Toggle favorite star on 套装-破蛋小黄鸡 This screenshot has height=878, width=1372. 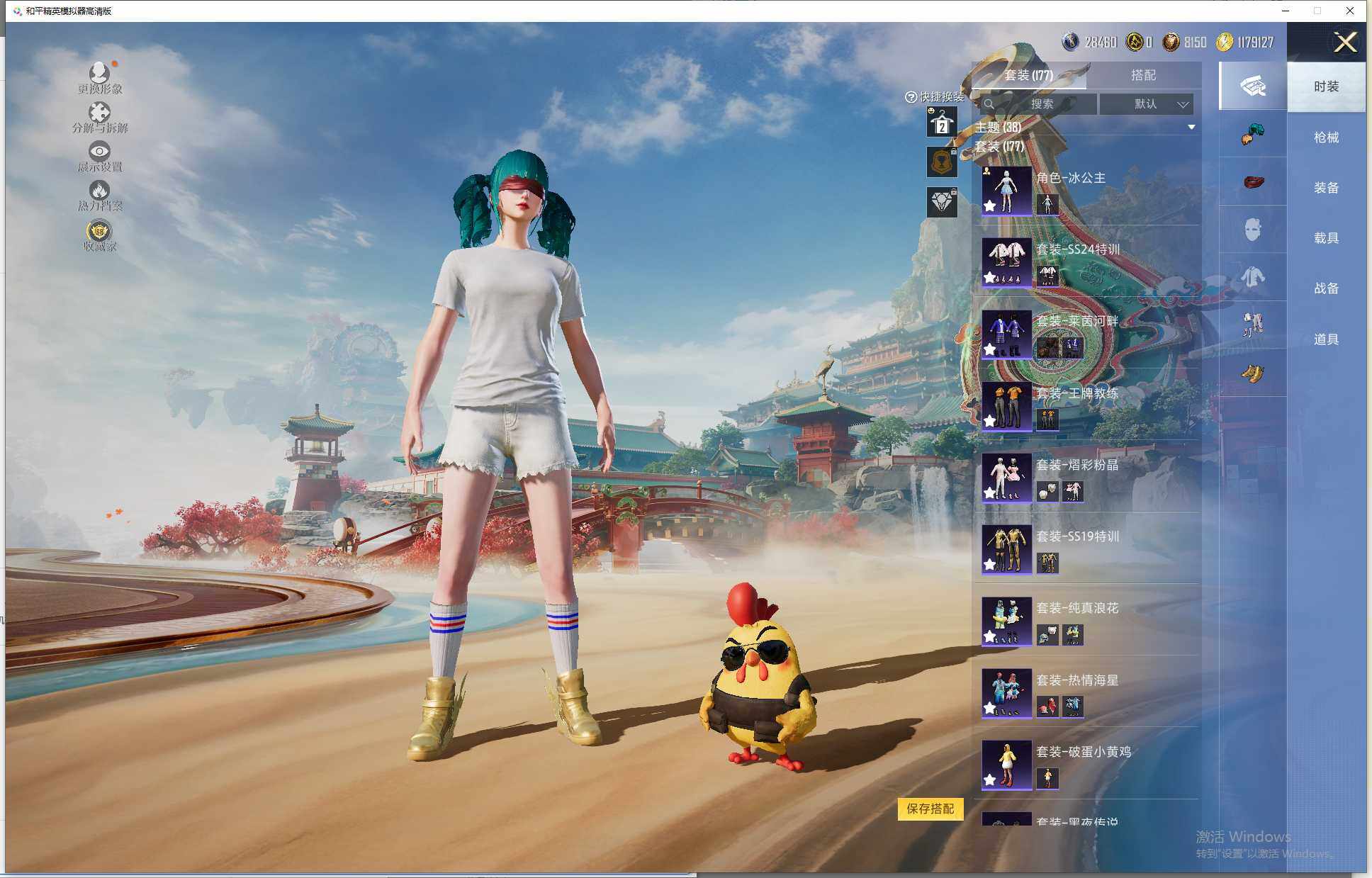(990, 780)
